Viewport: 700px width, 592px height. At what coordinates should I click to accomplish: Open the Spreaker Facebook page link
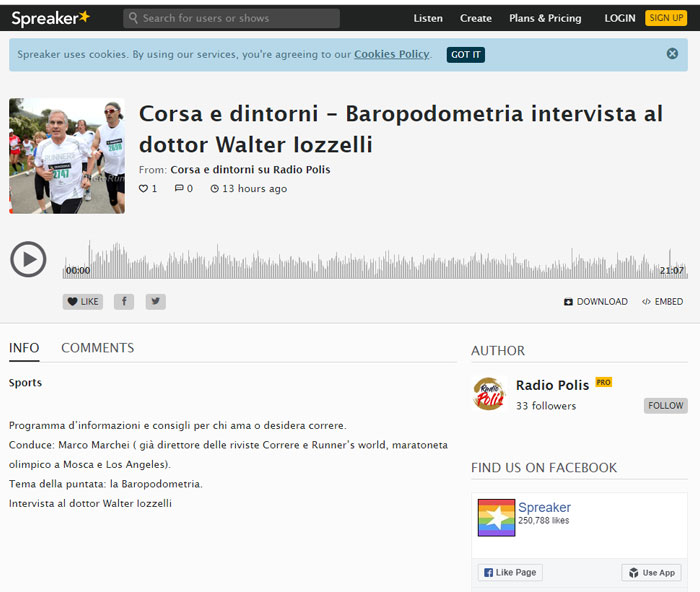544,507
